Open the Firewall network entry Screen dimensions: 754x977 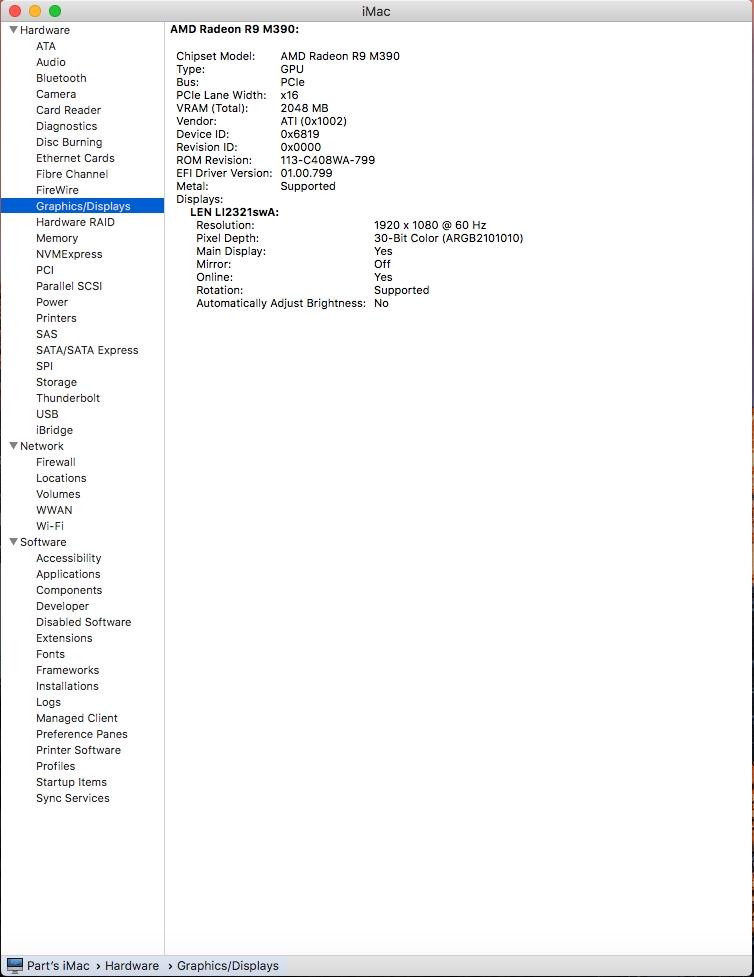[56, 462]
